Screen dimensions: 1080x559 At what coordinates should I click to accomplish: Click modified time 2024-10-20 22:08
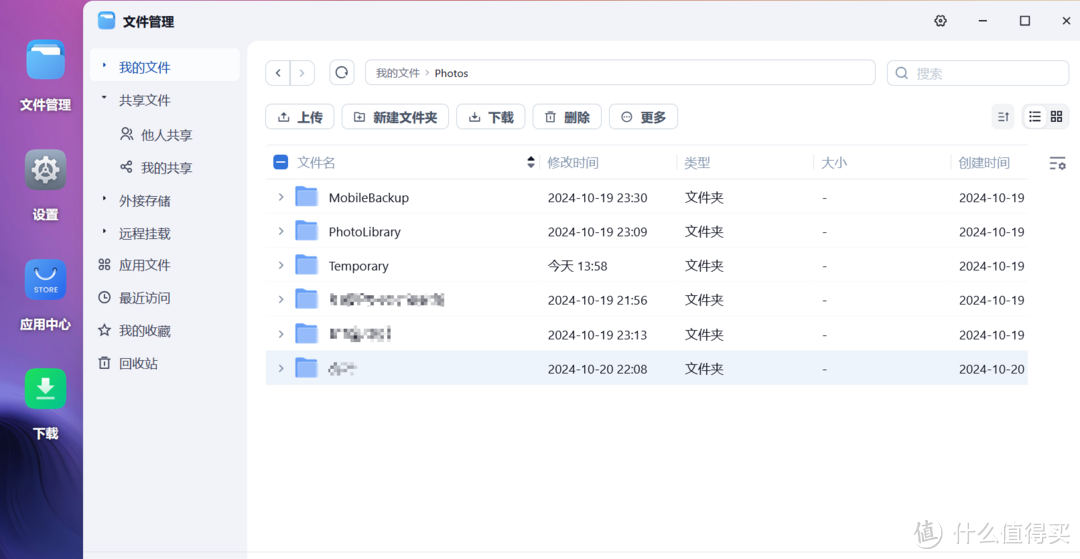coord(597,369)
